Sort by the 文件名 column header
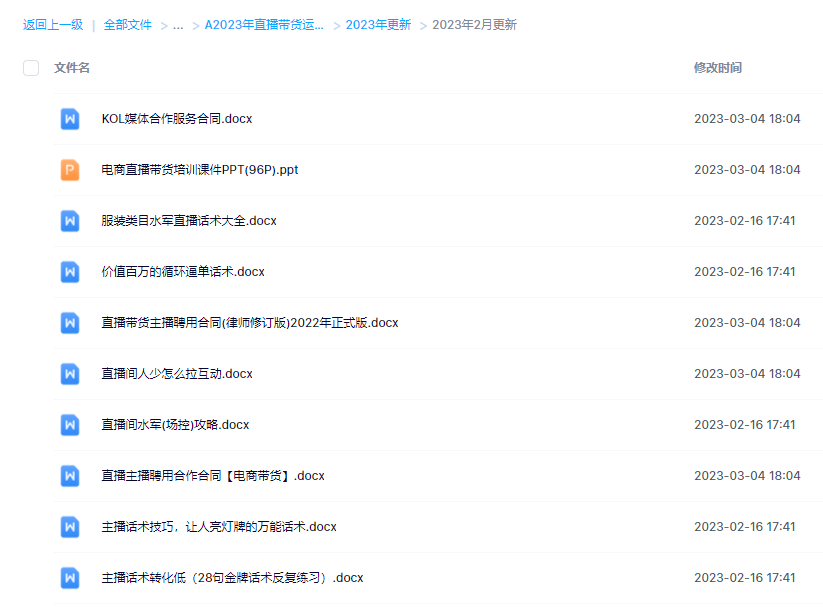The height and width of the screenshot is (607, 823). (x=72, y=68)
